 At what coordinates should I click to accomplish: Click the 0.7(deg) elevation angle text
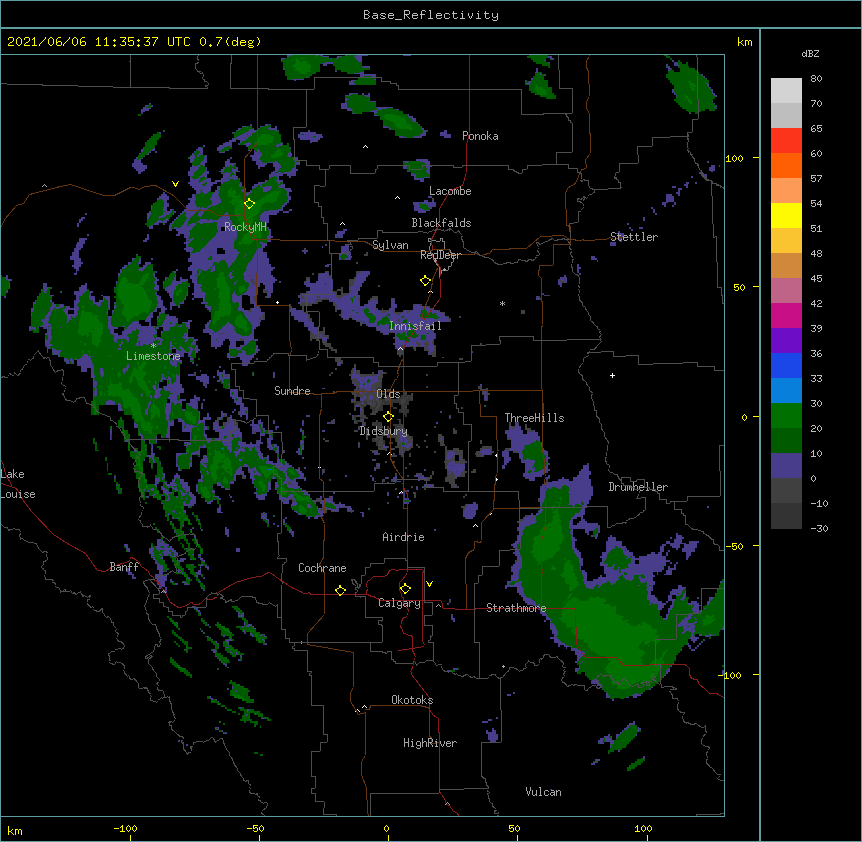230,42
